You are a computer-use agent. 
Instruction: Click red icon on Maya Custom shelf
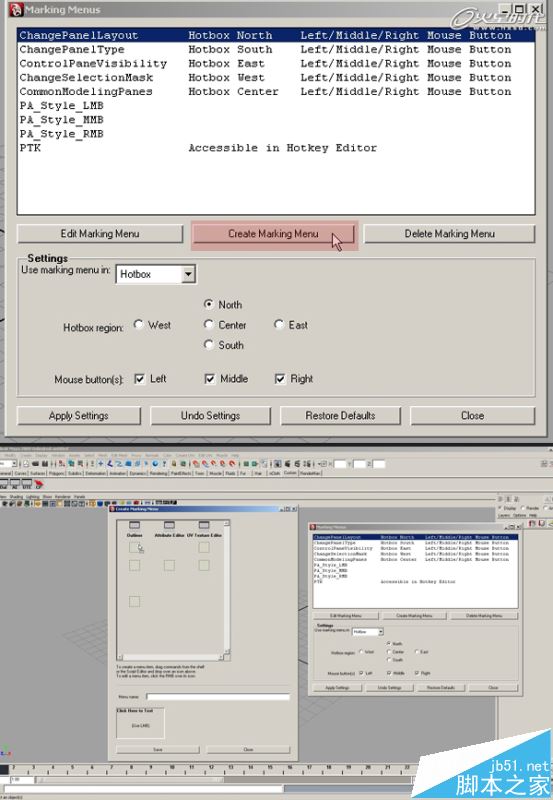(x=39, y=484)
